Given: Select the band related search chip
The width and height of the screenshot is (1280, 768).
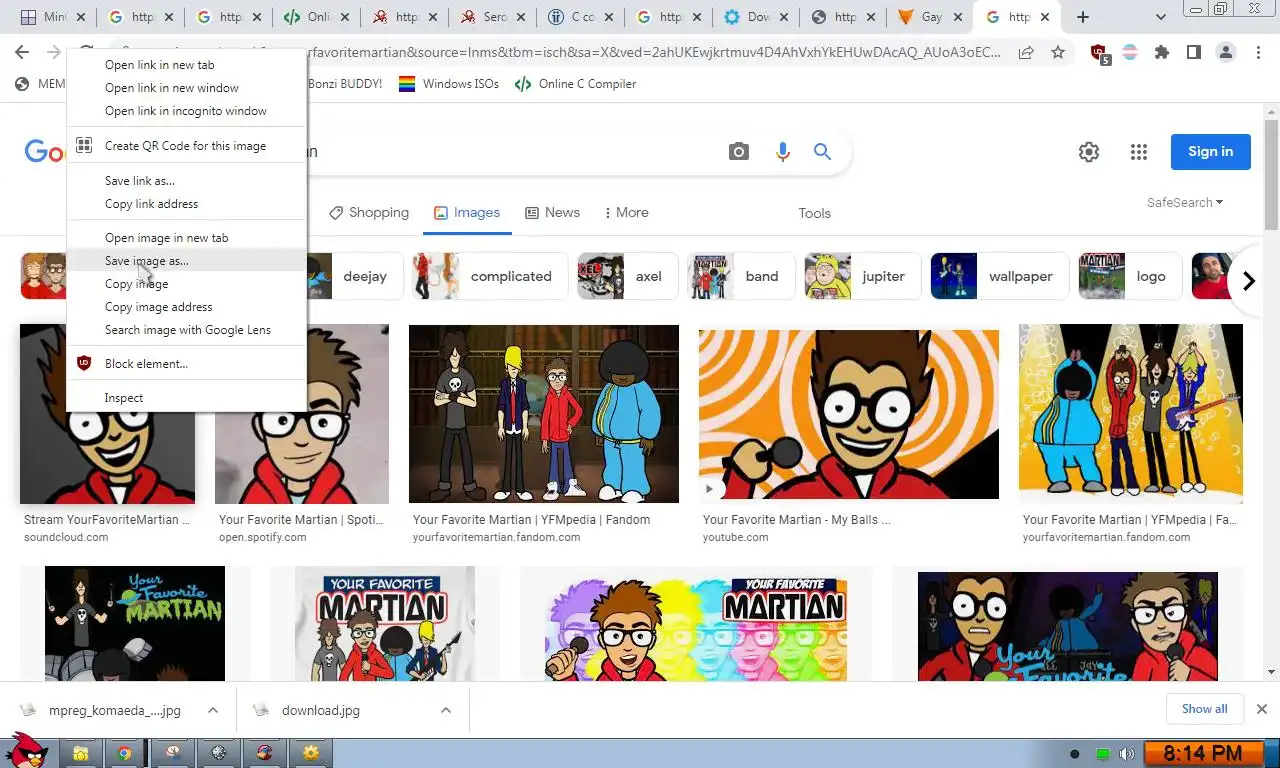Looking at the screenshot, I should coord(741,276).
